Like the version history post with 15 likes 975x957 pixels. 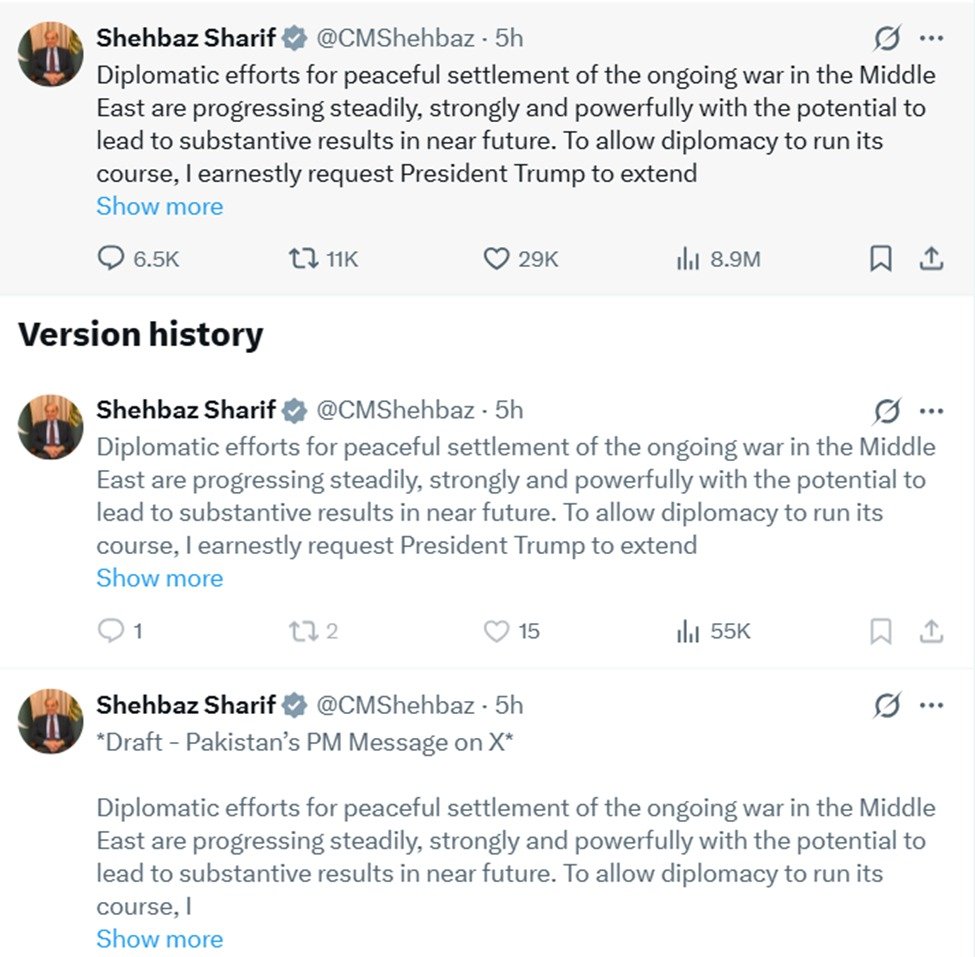click(x=497, y=631)
